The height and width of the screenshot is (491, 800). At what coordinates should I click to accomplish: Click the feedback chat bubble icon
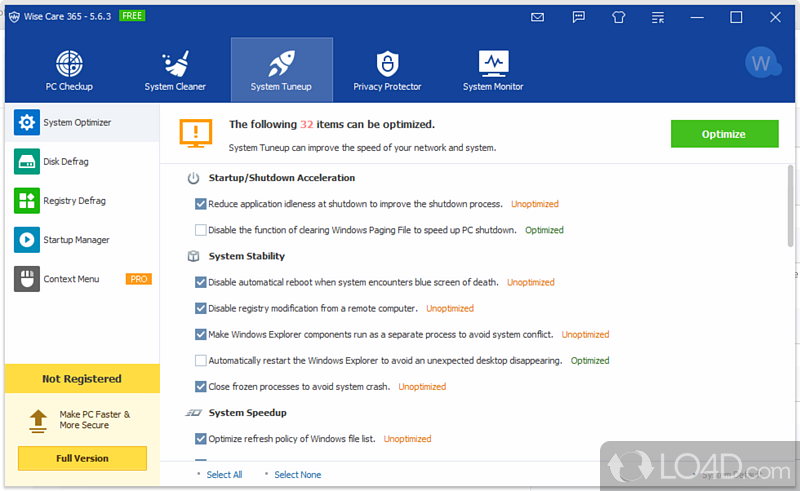click(578, 17)
